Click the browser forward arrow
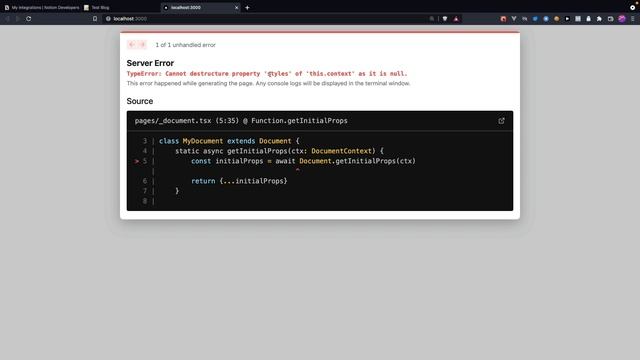Screen dimensions: 640x360 (x=18, y=19)
